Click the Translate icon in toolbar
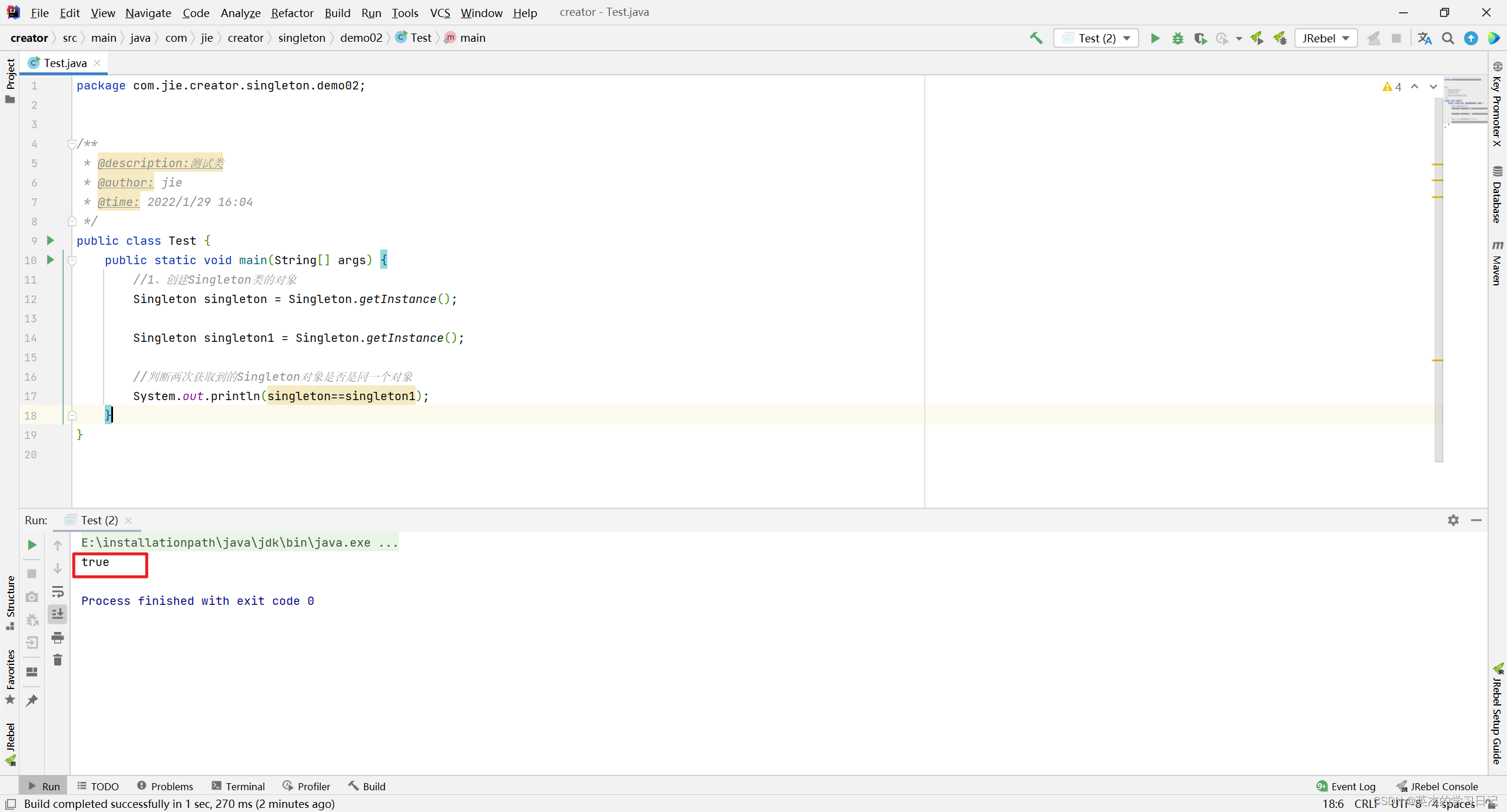This screenshot has height=812, width=1507. (1425, 38)
